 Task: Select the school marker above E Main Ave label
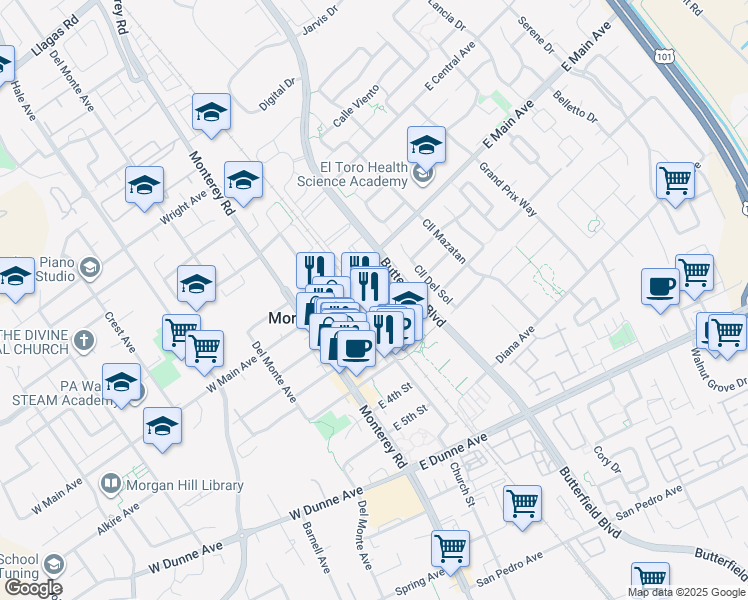[426, 145]
